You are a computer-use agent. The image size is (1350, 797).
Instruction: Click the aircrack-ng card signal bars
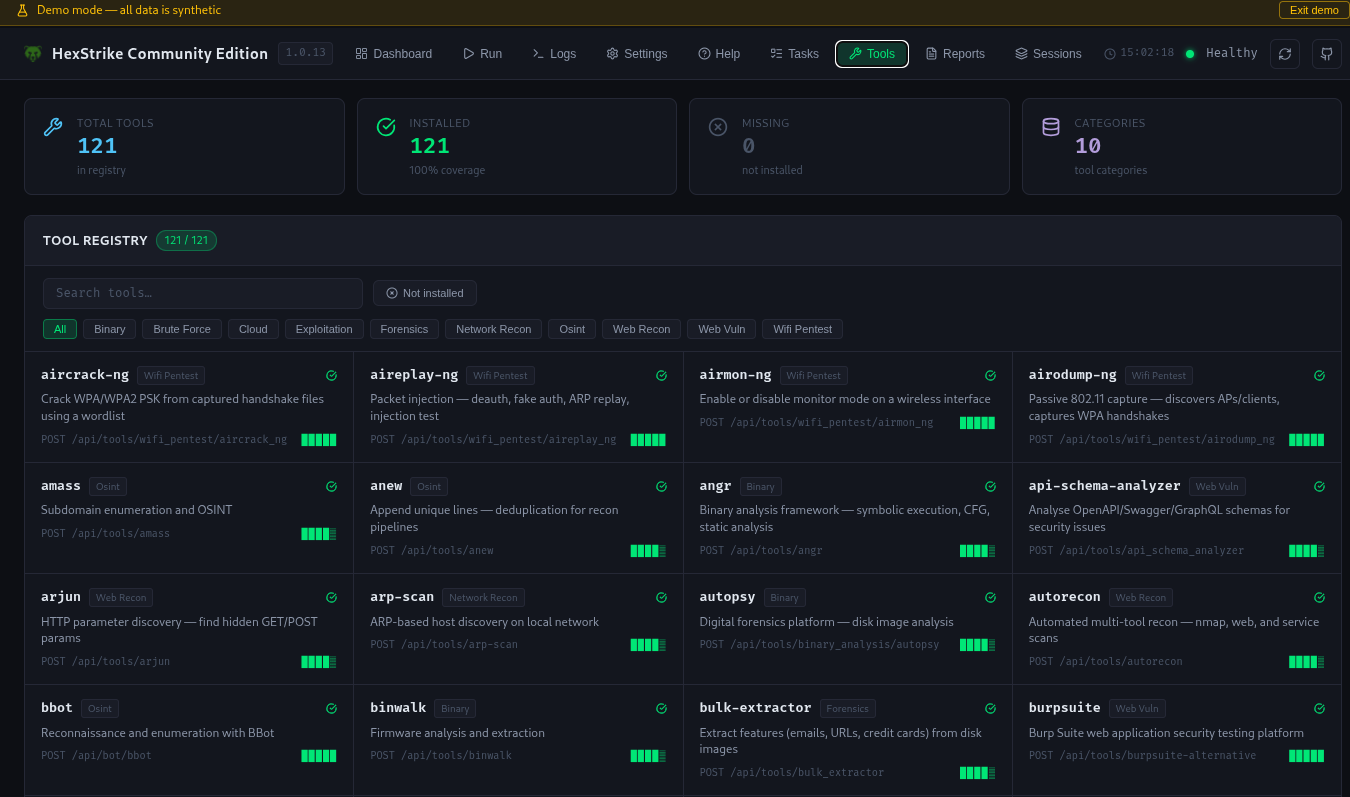point(319,439)
